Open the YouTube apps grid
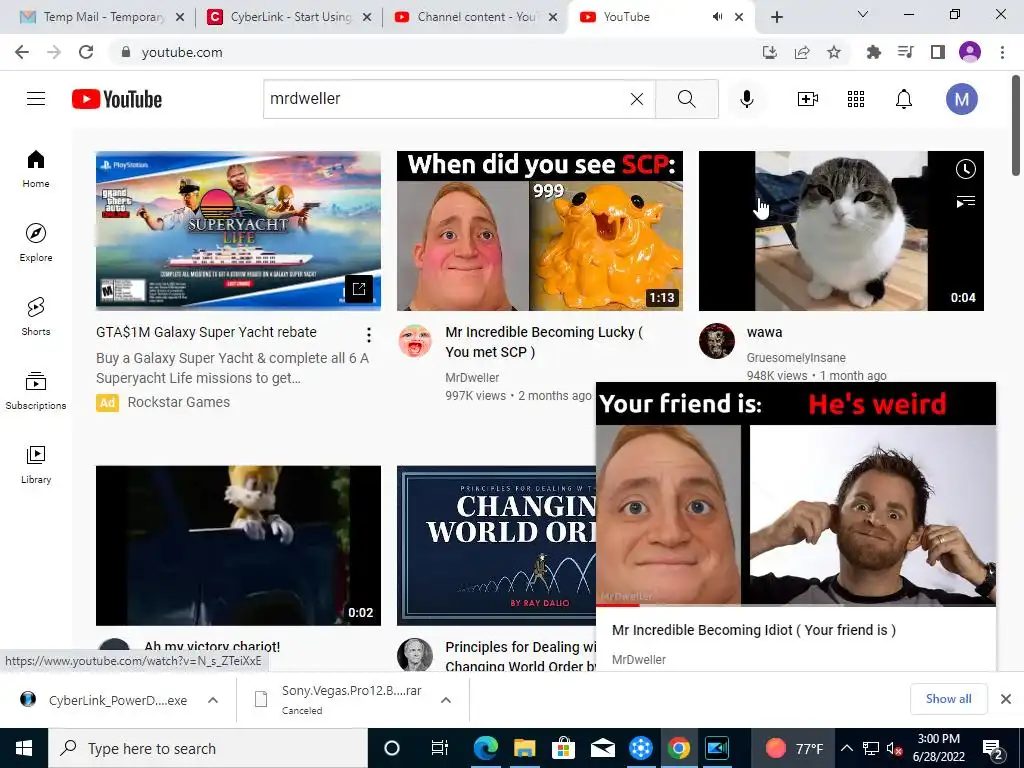The image size is (1024, 768). (856, 99)
